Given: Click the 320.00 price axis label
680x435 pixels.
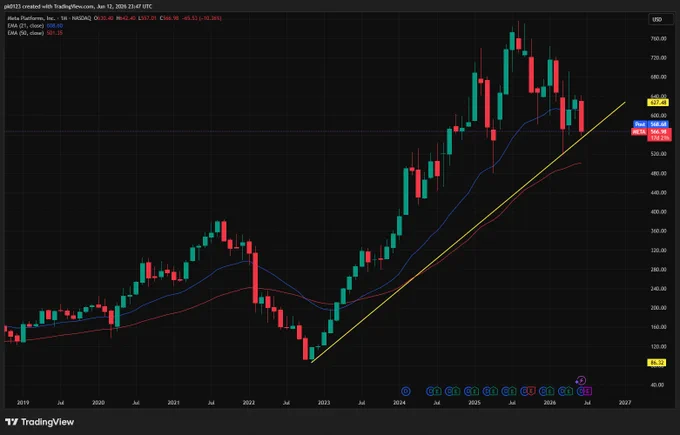Looking at the screenshot, I should 658,250.
